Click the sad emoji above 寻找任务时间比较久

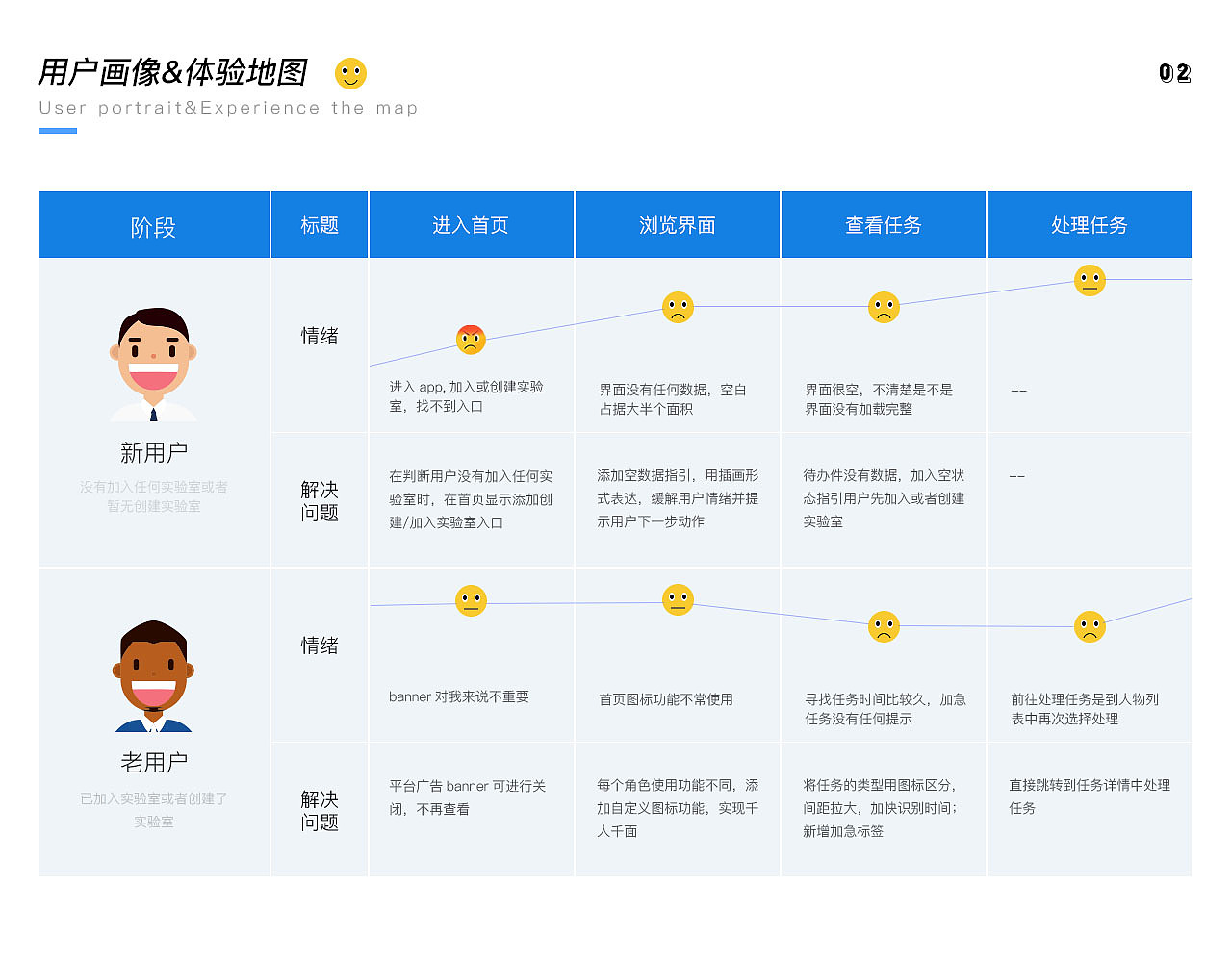coord(884,626)
